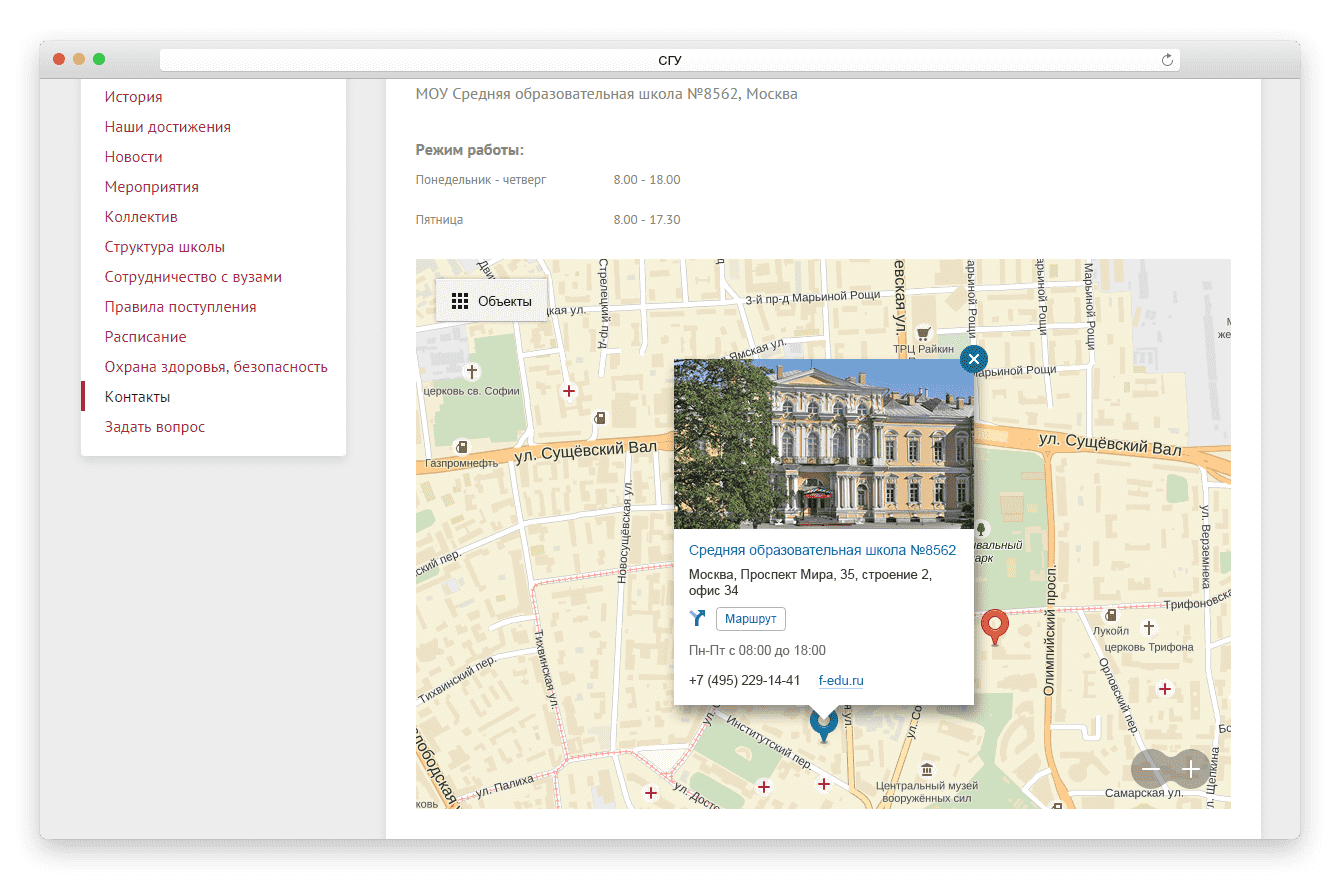This screenshot has height=879, width=1340.
Task: Click the 8.00 - 17.30 Friday hours
Action: [x=647, y=220]
